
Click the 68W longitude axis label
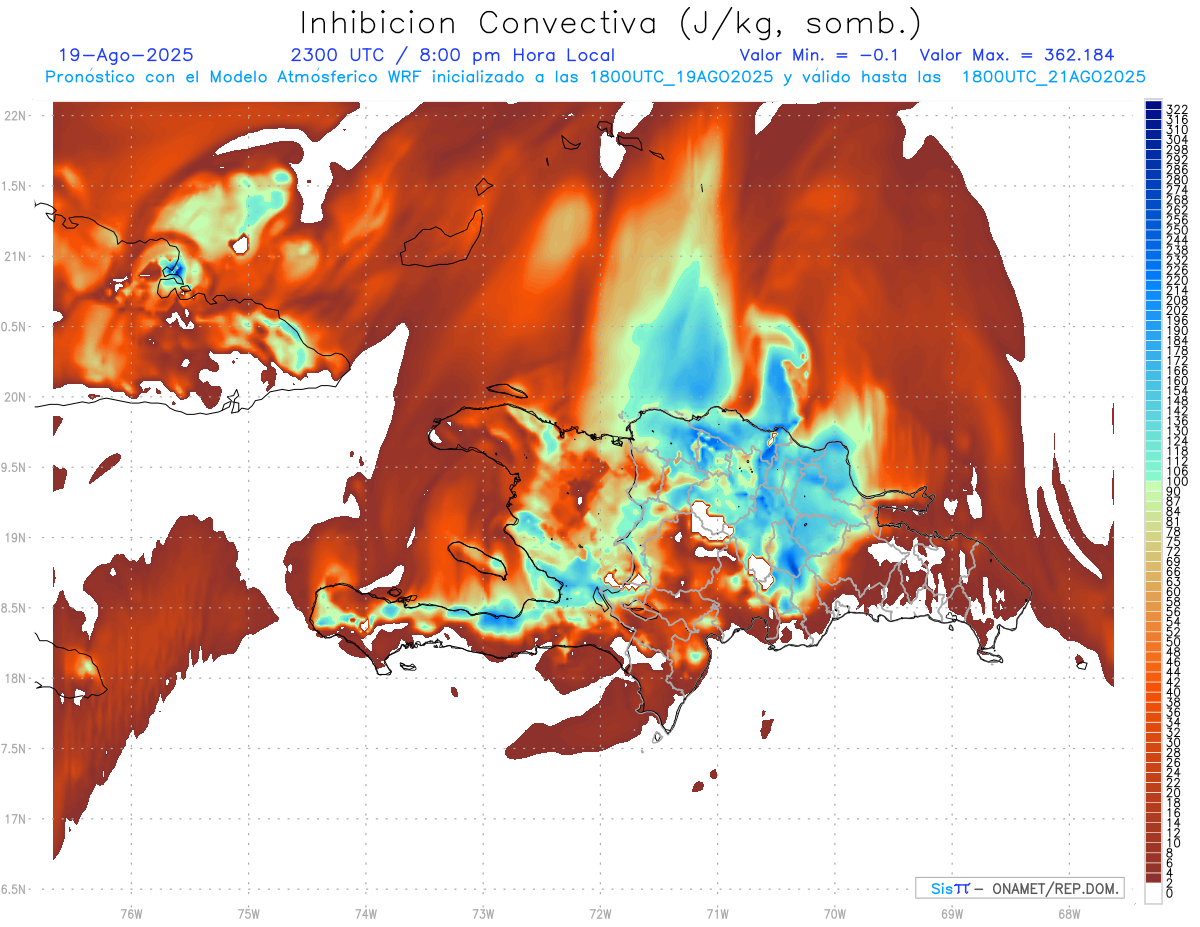click(1068, 913)
